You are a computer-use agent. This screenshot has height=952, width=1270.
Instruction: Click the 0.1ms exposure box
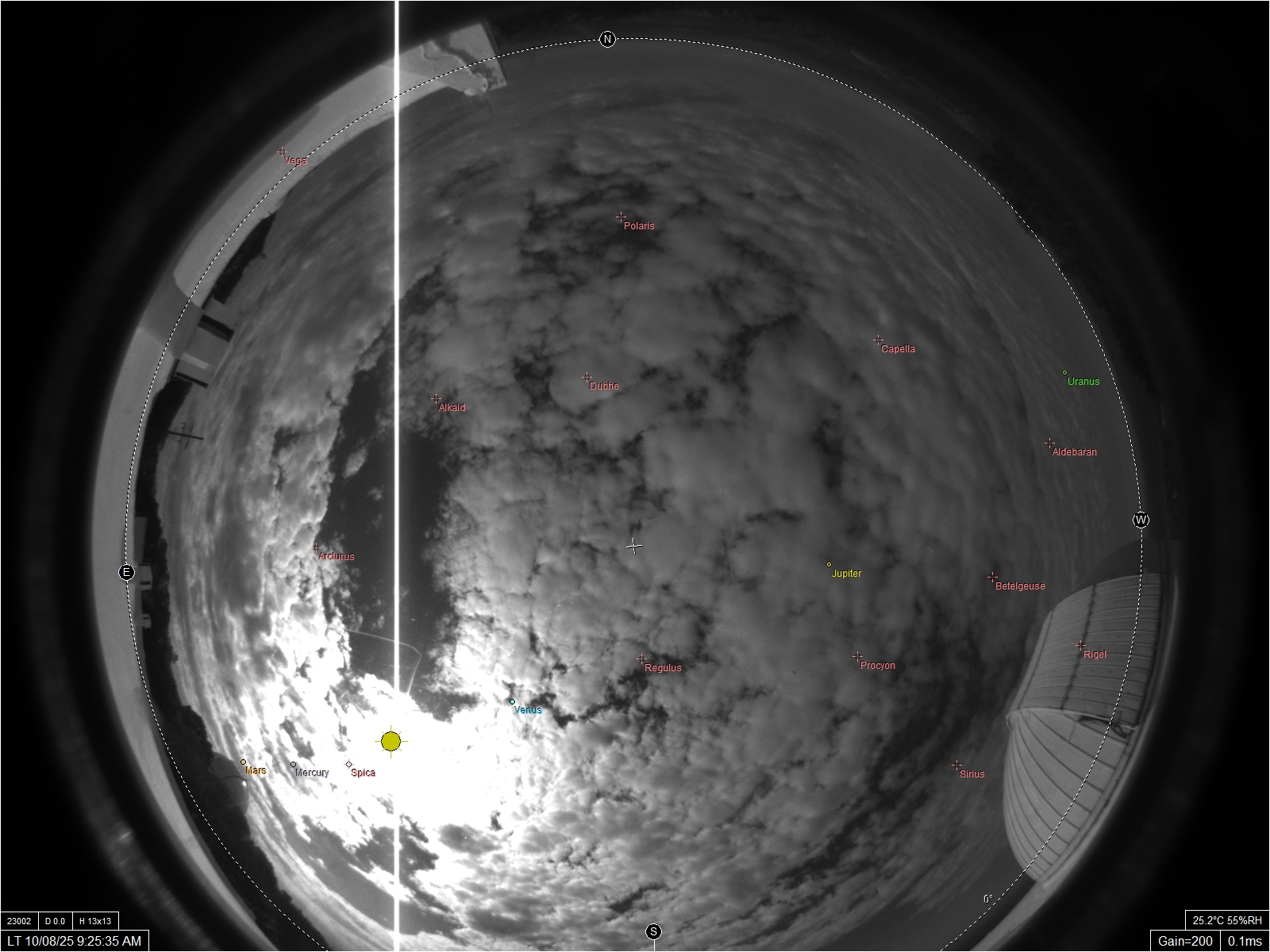pos(1245,941)
